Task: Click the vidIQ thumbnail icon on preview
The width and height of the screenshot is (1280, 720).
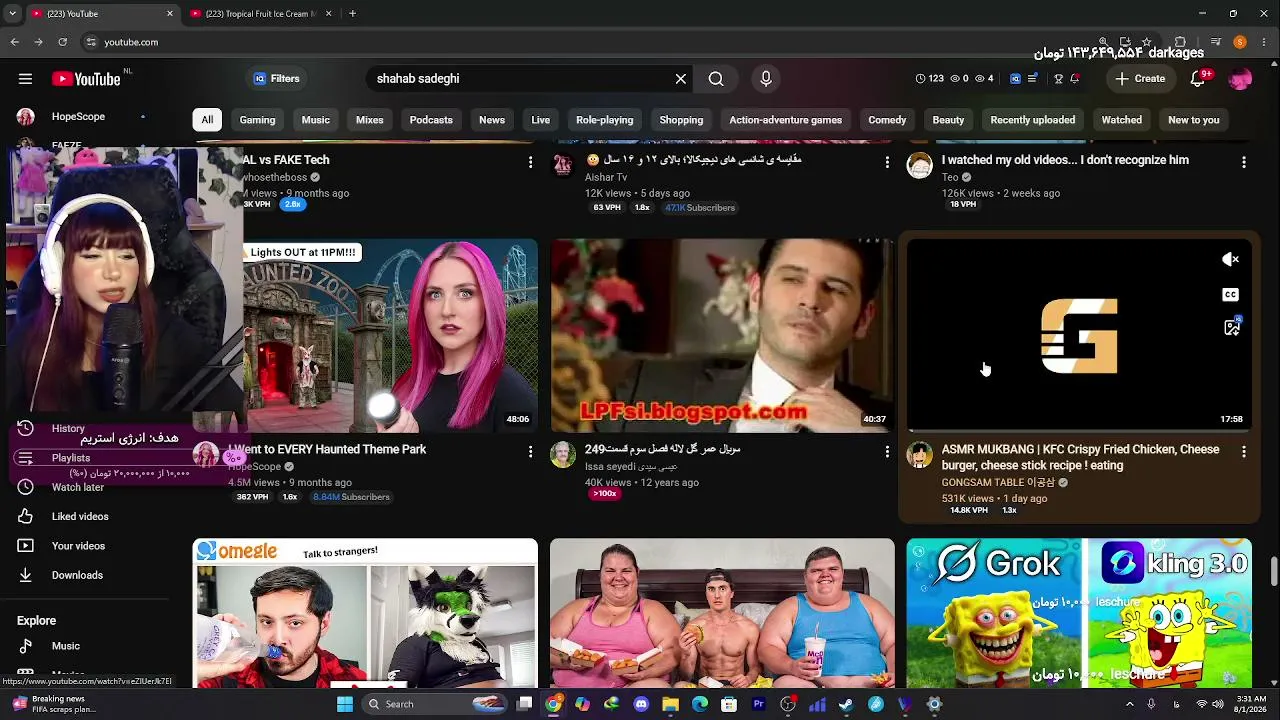Action: (x=1231, y=327)
